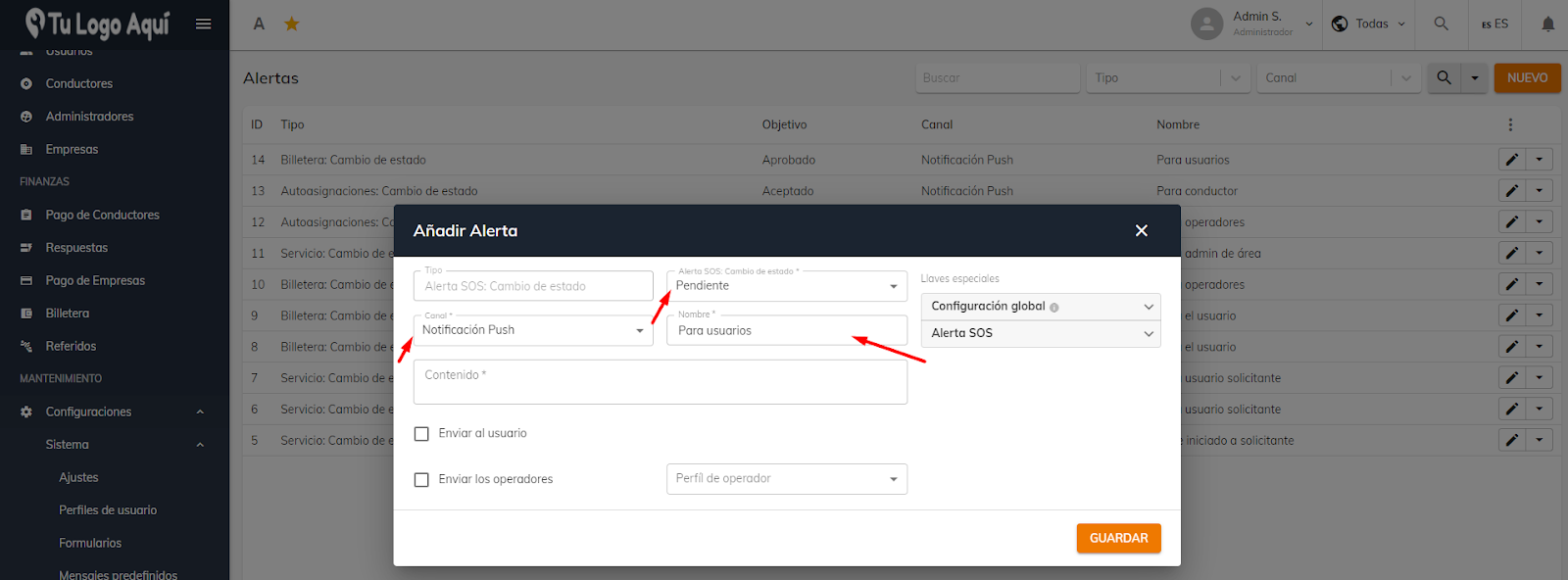The image size is (1568, 580).
Task: Open Formularios under Sistema
Action: click(x=90, y=543)
